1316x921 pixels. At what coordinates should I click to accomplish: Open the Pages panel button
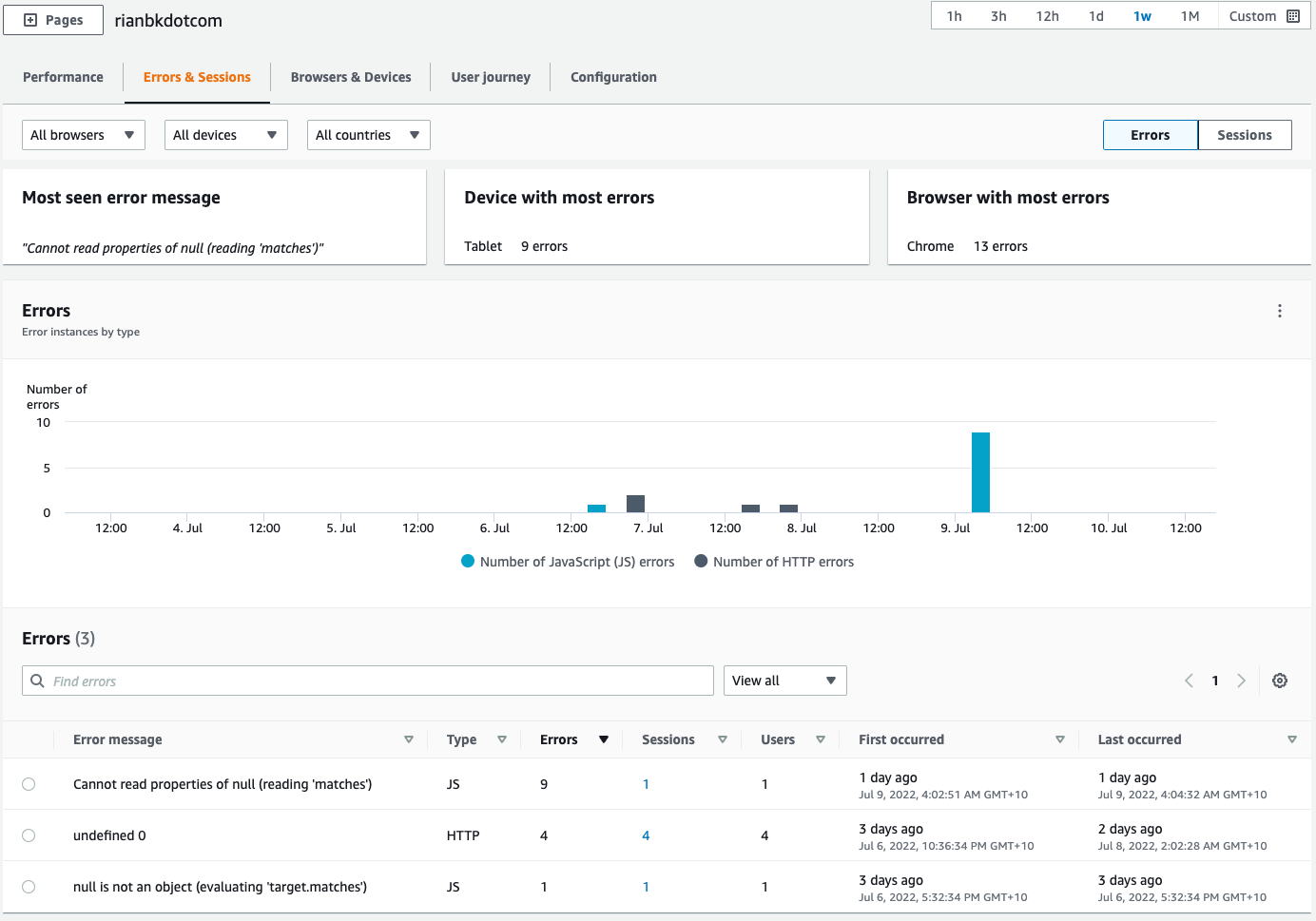[53, 20]
